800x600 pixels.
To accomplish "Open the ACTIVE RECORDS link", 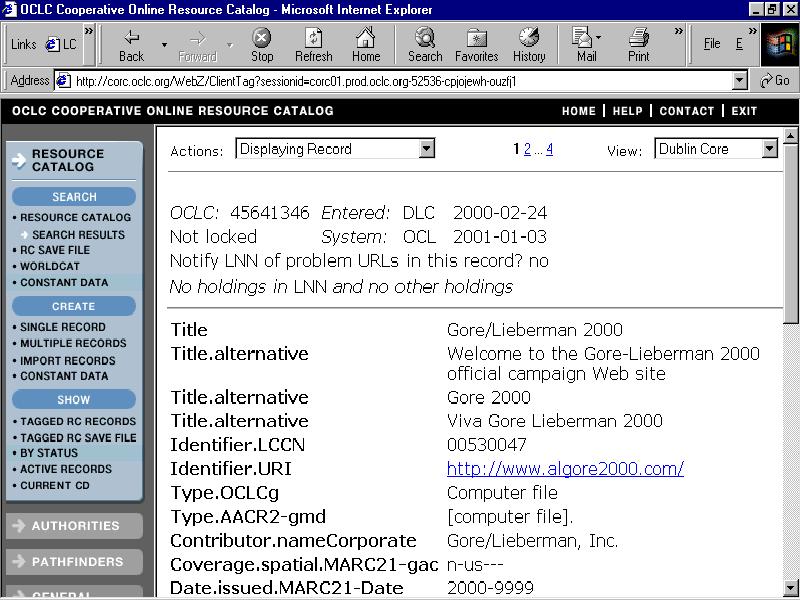I will coord(66,469).
